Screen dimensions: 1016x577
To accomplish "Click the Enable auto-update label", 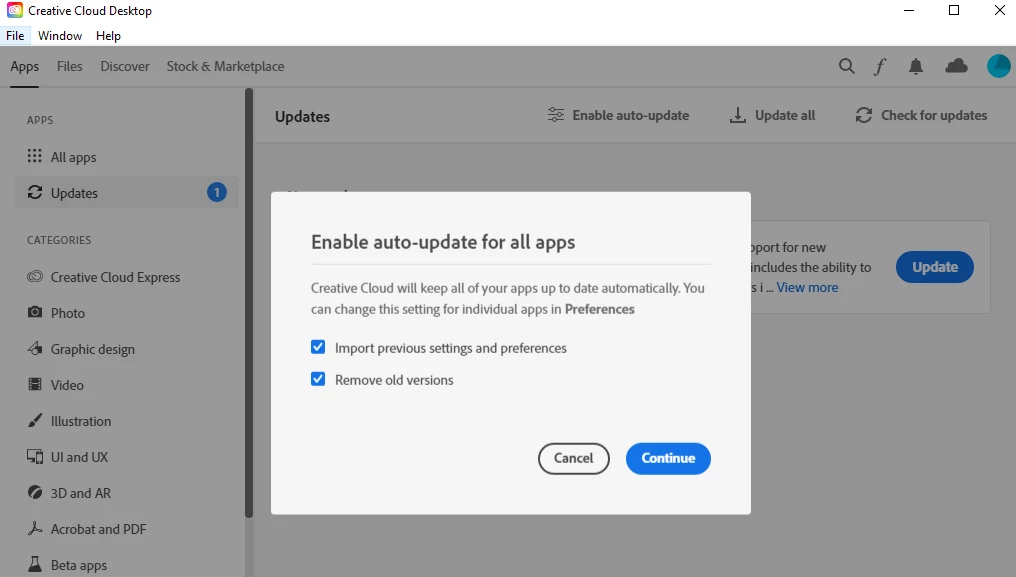I will pos(630,115).
